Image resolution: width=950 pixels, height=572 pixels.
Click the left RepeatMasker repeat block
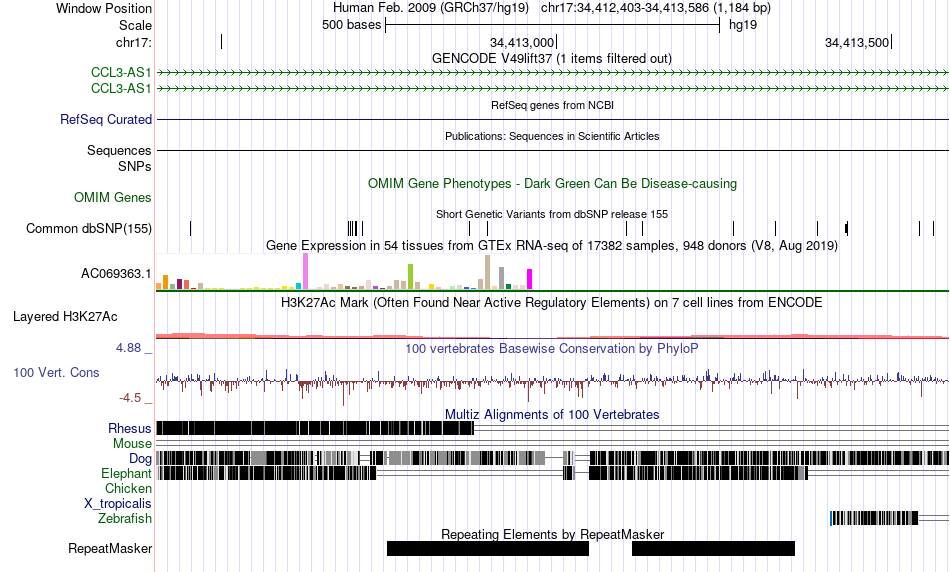(x=488, y=548)
